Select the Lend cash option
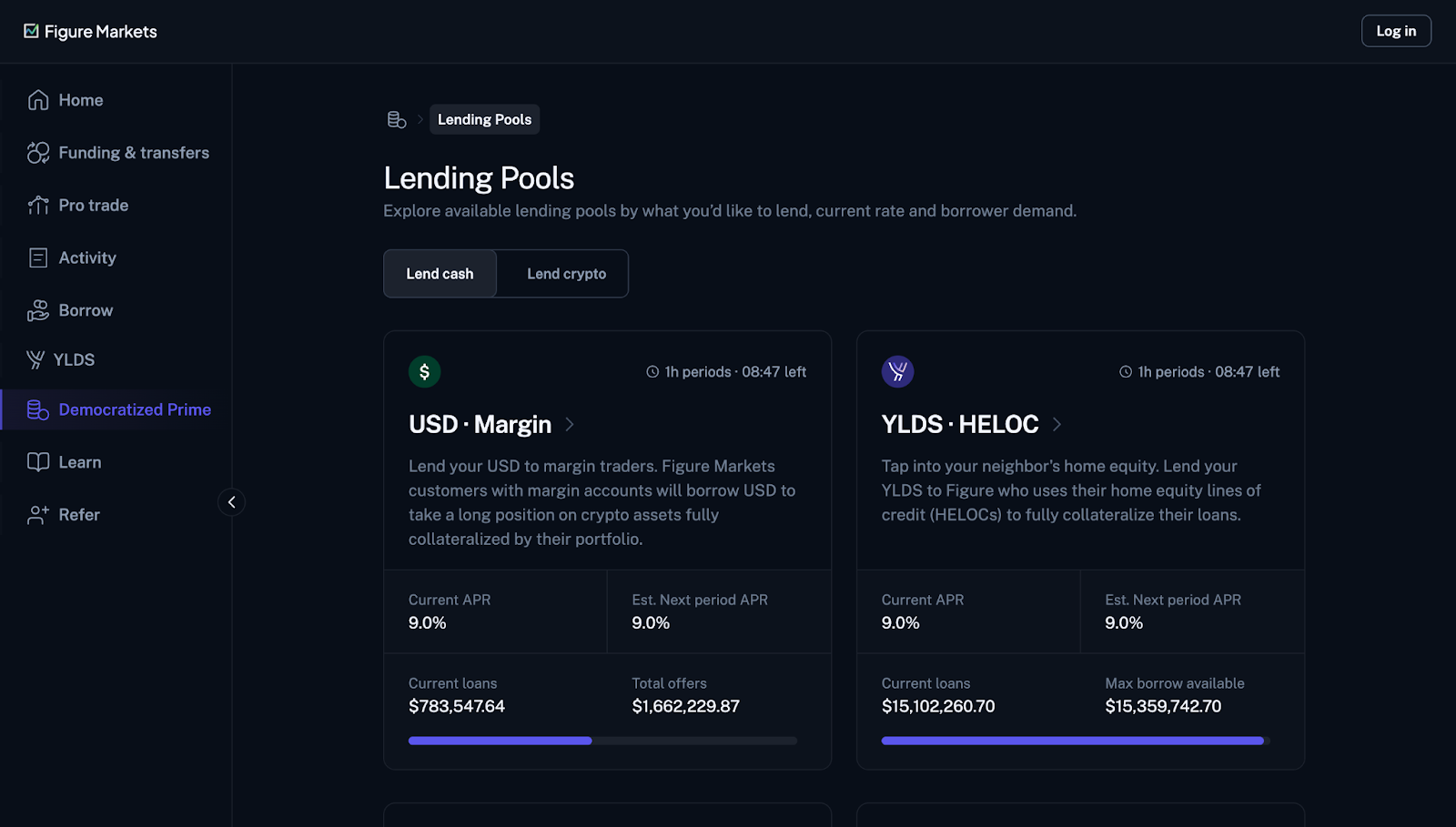 click(440, 273)
